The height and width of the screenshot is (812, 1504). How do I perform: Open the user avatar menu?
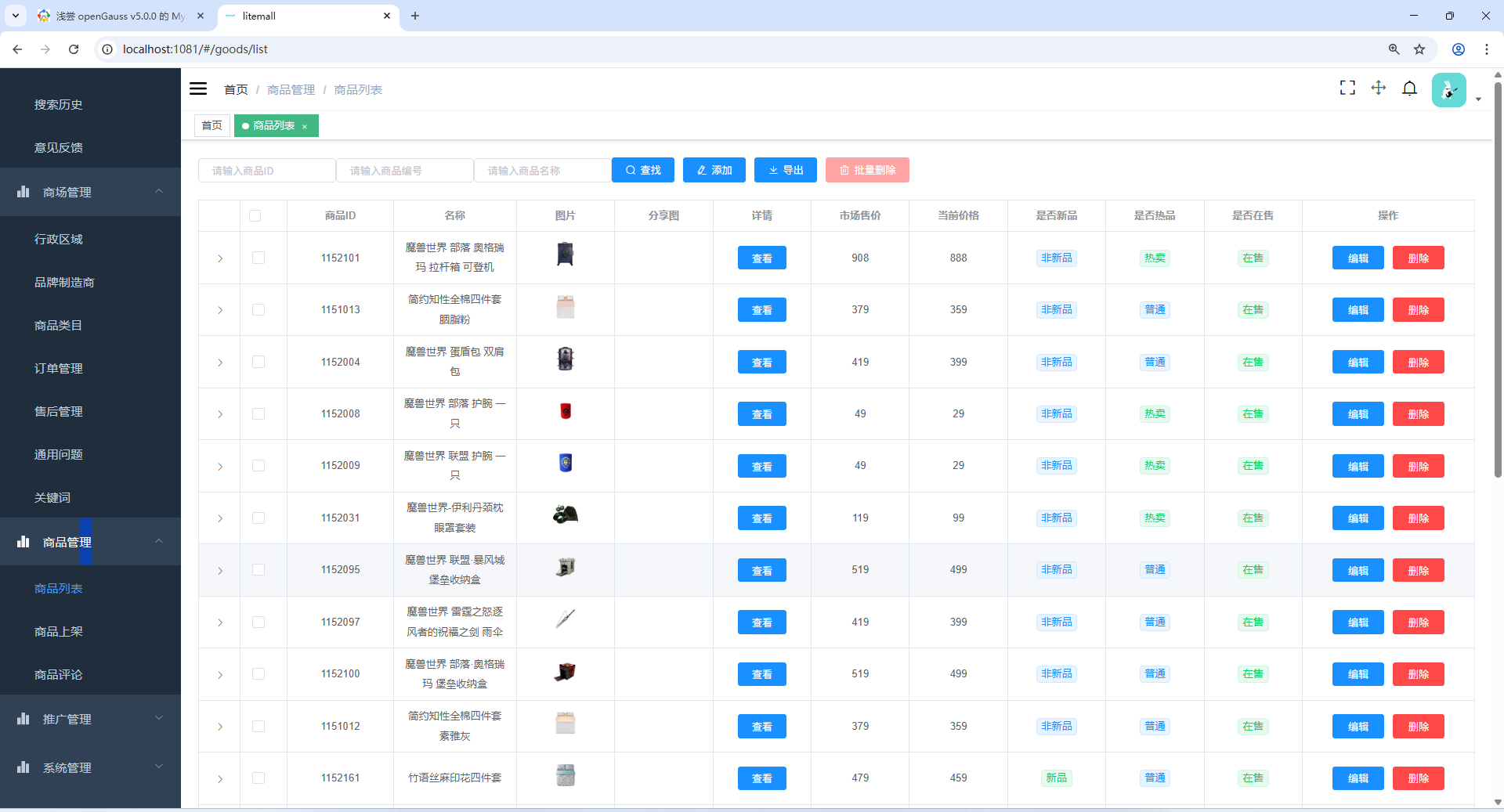(x=1449, y=90)
